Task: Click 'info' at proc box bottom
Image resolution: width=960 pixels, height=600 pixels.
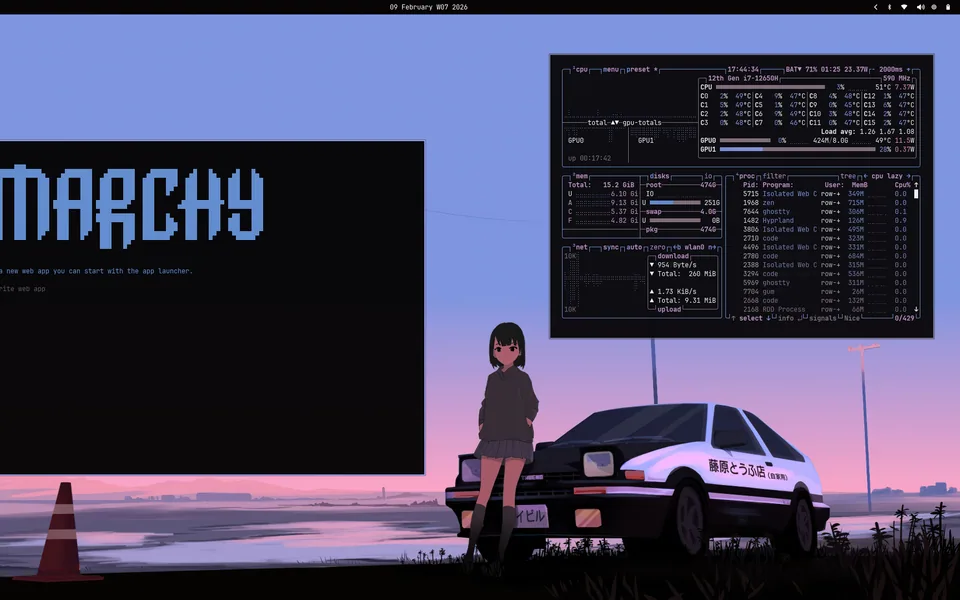Action: click(786, 318)
